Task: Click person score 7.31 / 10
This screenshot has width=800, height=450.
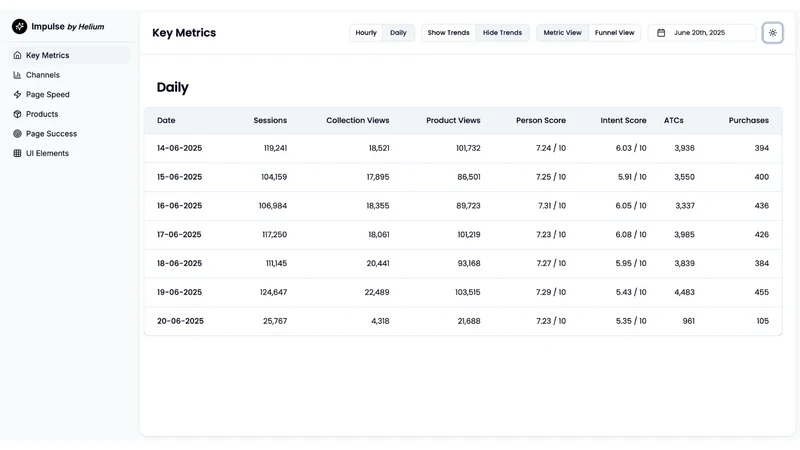Action: pyautogui.click(x=552, y=206)
